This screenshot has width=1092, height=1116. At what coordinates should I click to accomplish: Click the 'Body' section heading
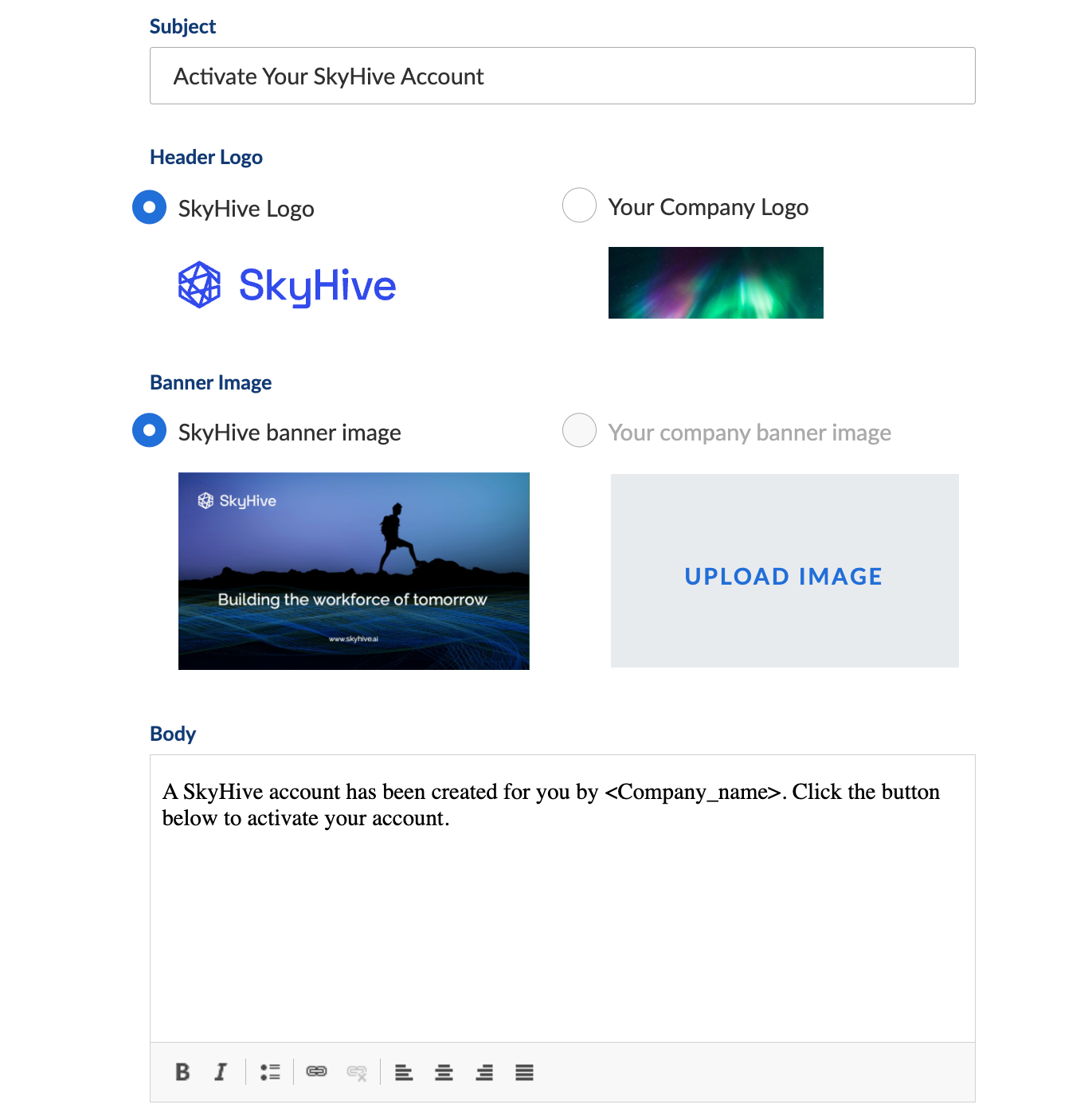tap(173, 734)
